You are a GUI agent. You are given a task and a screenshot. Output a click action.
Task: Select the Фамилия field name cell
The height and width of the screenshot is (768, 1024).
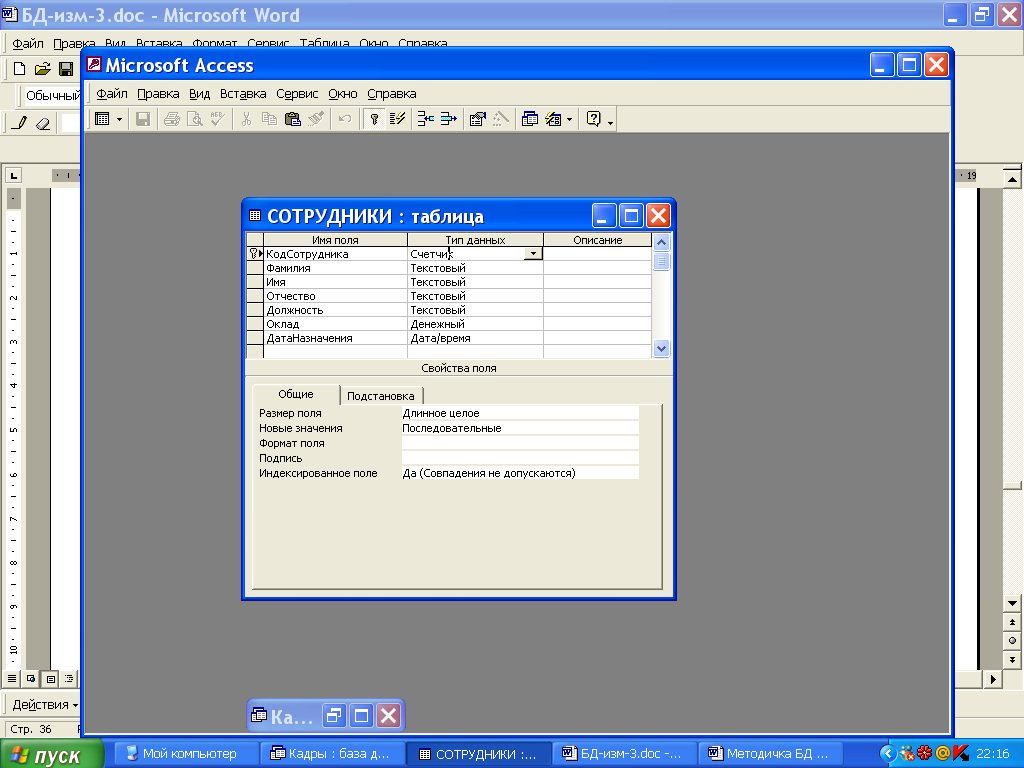click(335, 268)
